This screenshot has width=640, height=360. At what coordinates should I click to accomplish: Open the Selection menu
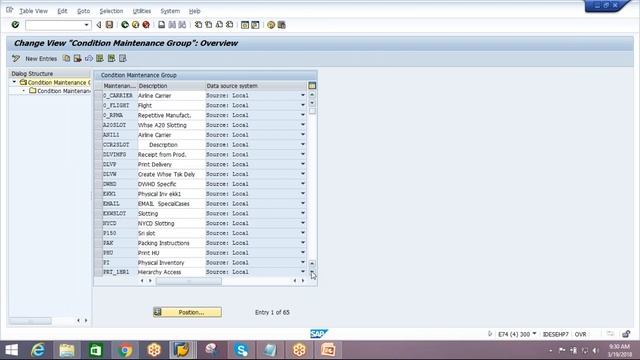pyautogui.click(x=111, y=11)
